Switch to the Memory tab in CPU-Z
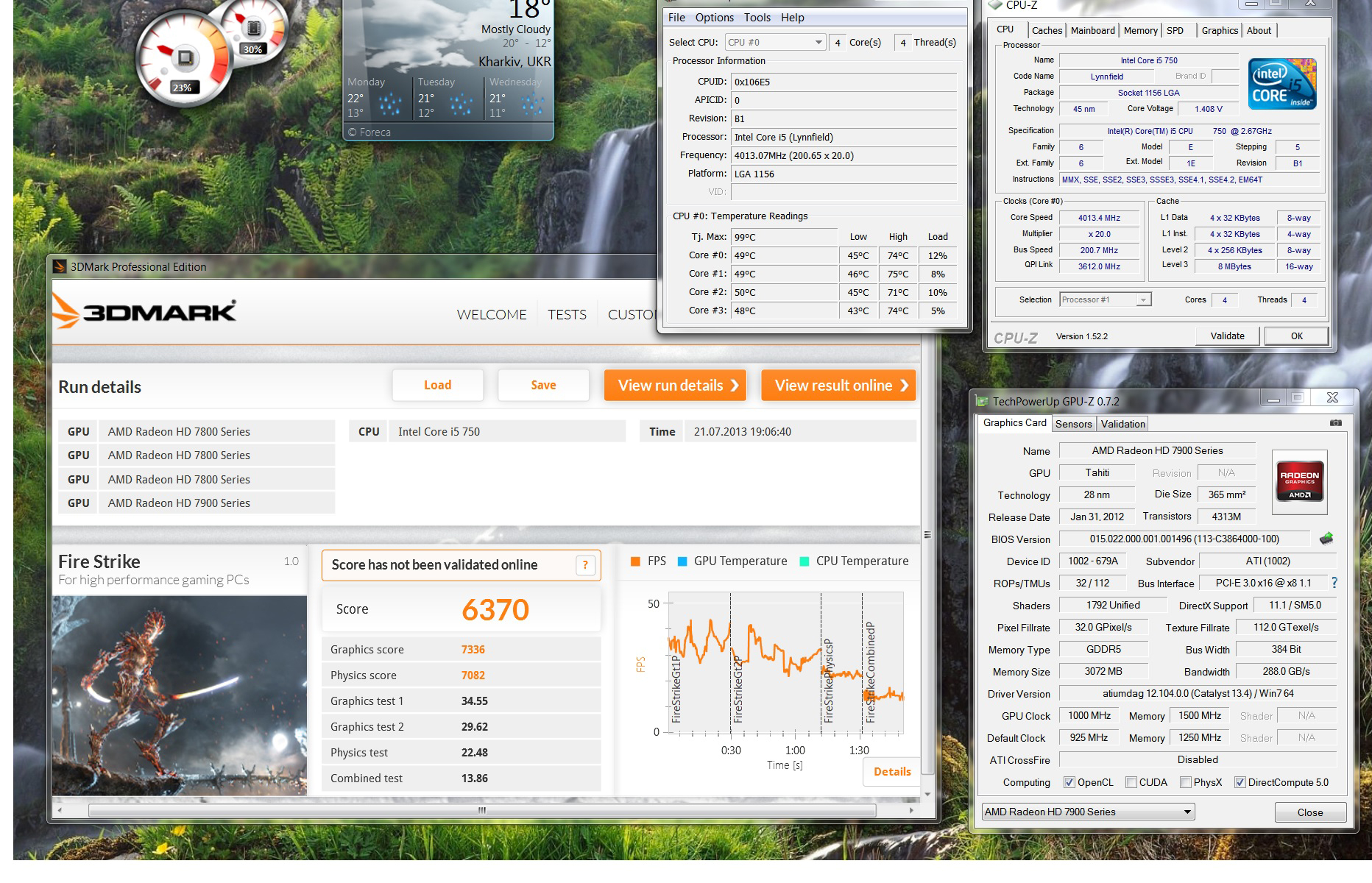The width and height of the screenshot is (1372, 883). coord(1140,30)
